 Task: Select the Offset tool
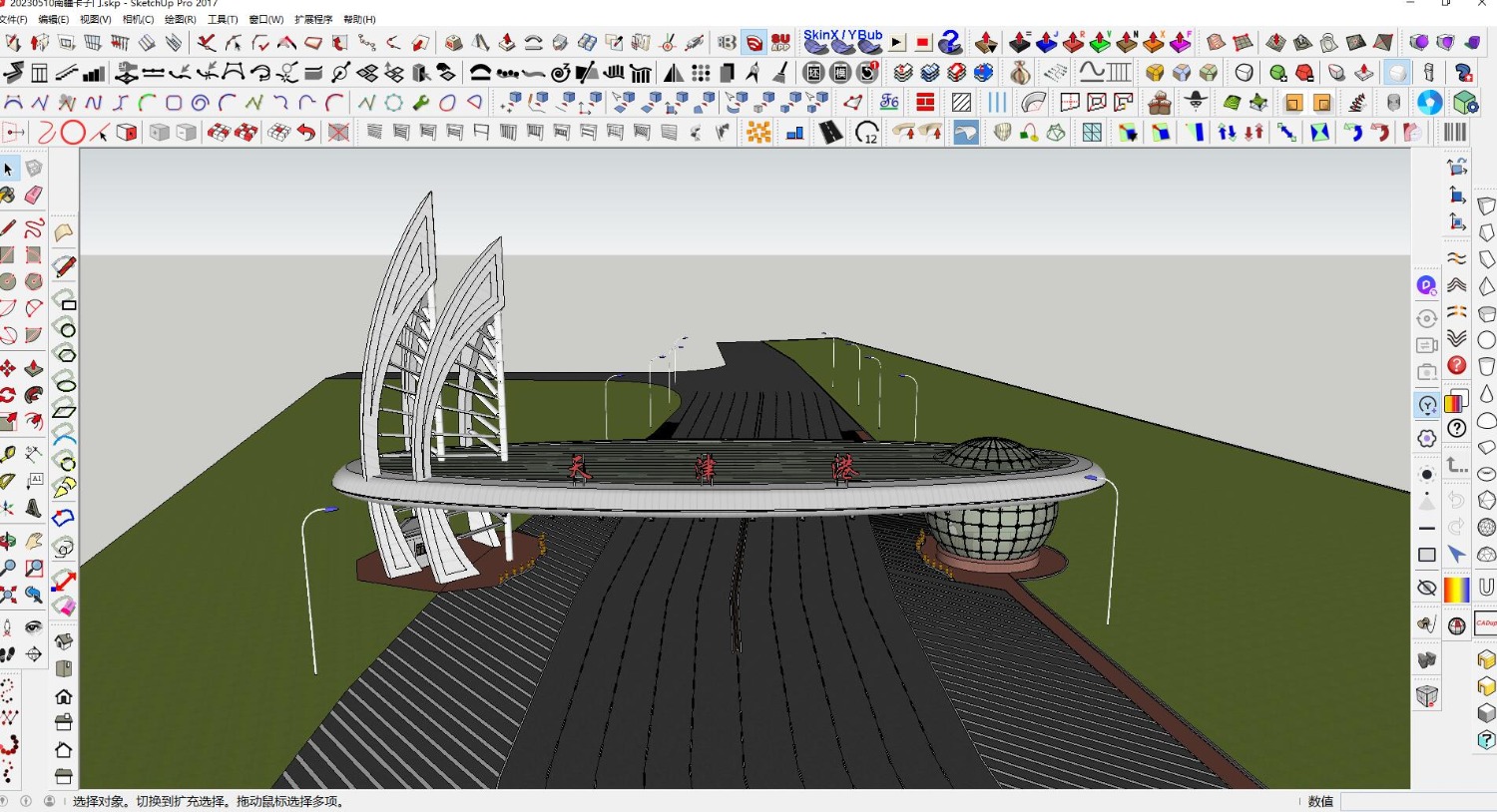tap(34, 421)
